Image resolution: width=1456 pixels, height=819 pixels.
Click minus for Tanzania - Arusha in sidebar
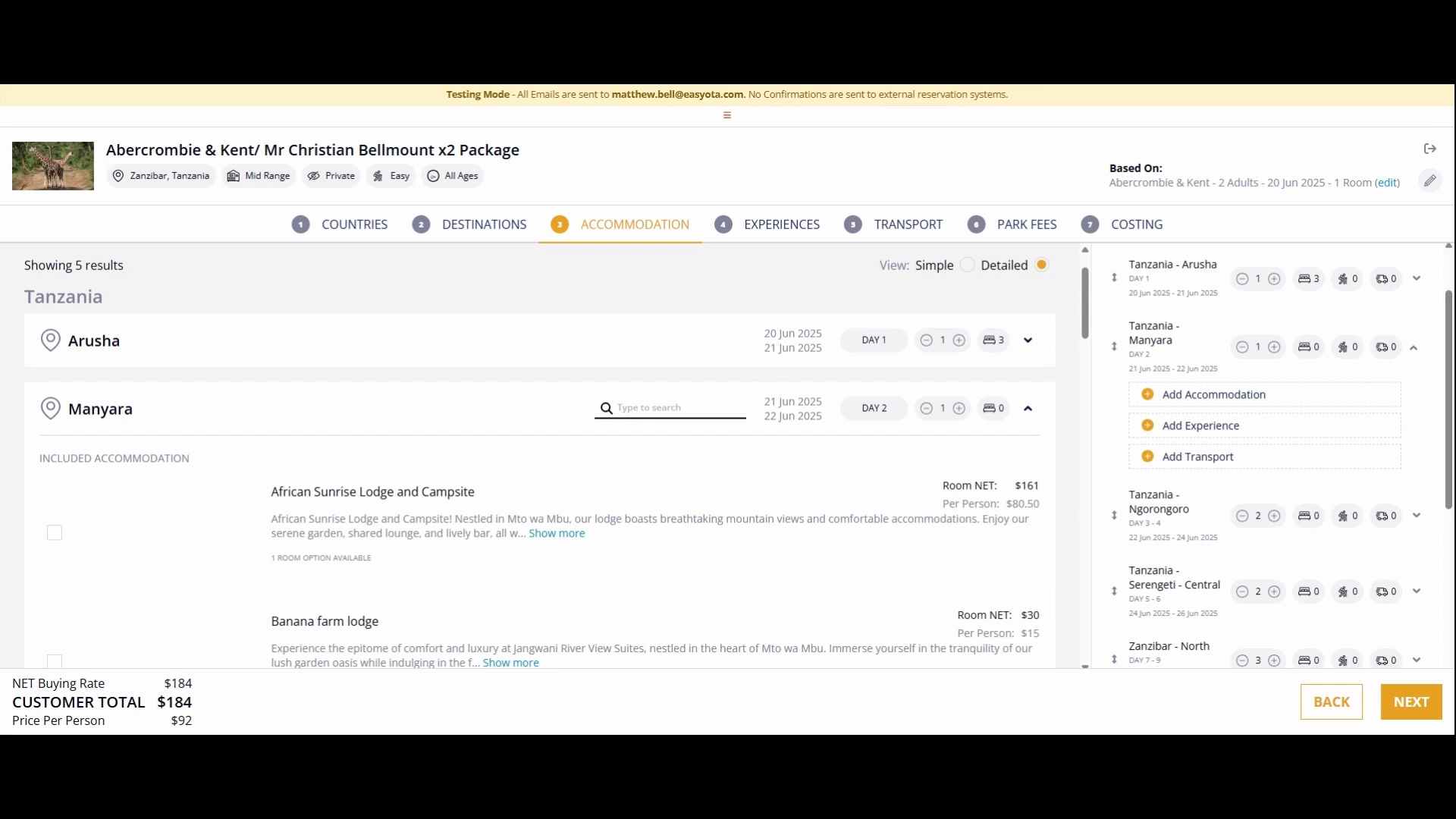point(1242,279)
